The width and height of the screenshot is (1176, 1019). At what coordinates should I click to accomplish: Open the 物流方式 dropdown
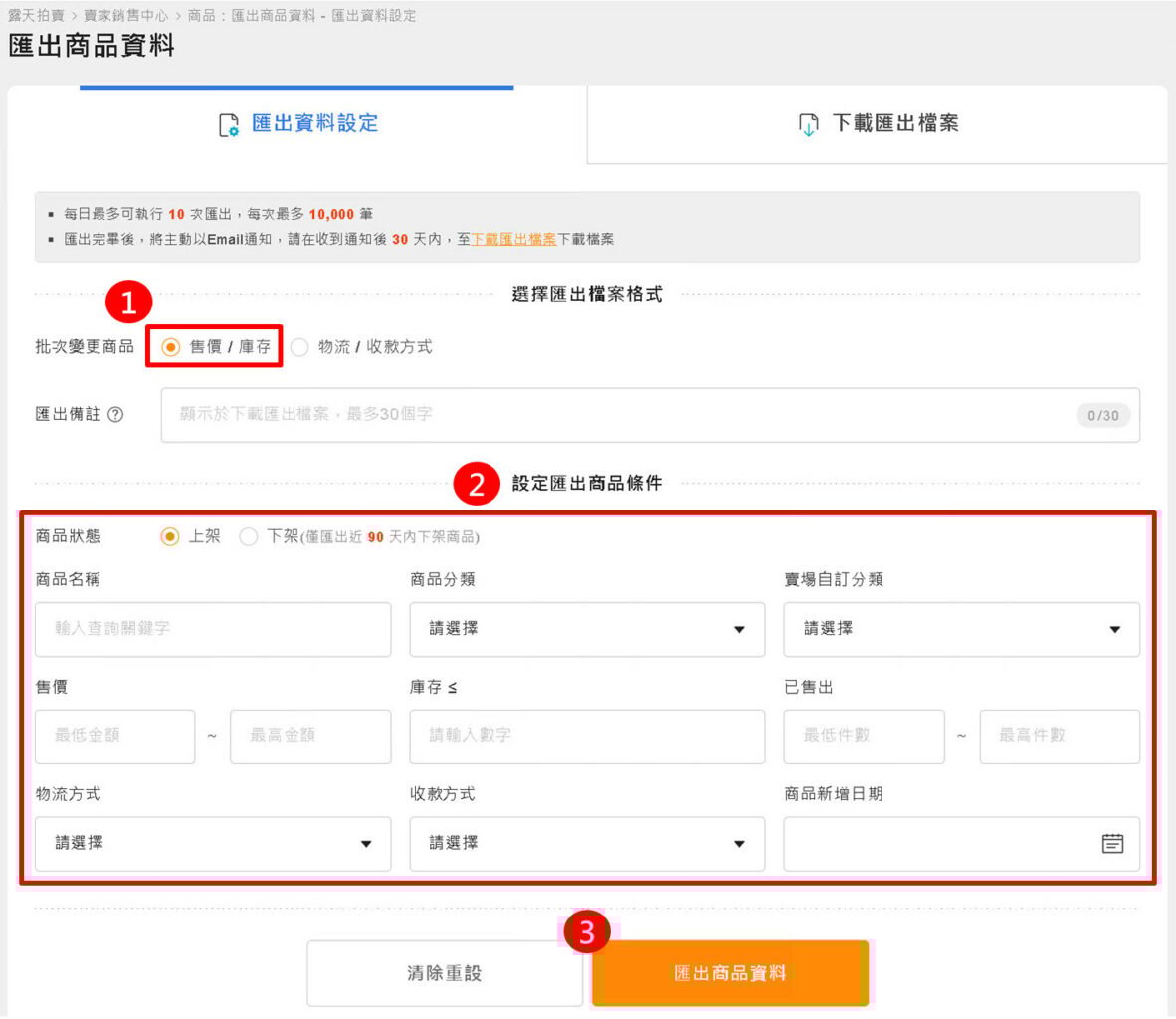click(x=213, y=844)
